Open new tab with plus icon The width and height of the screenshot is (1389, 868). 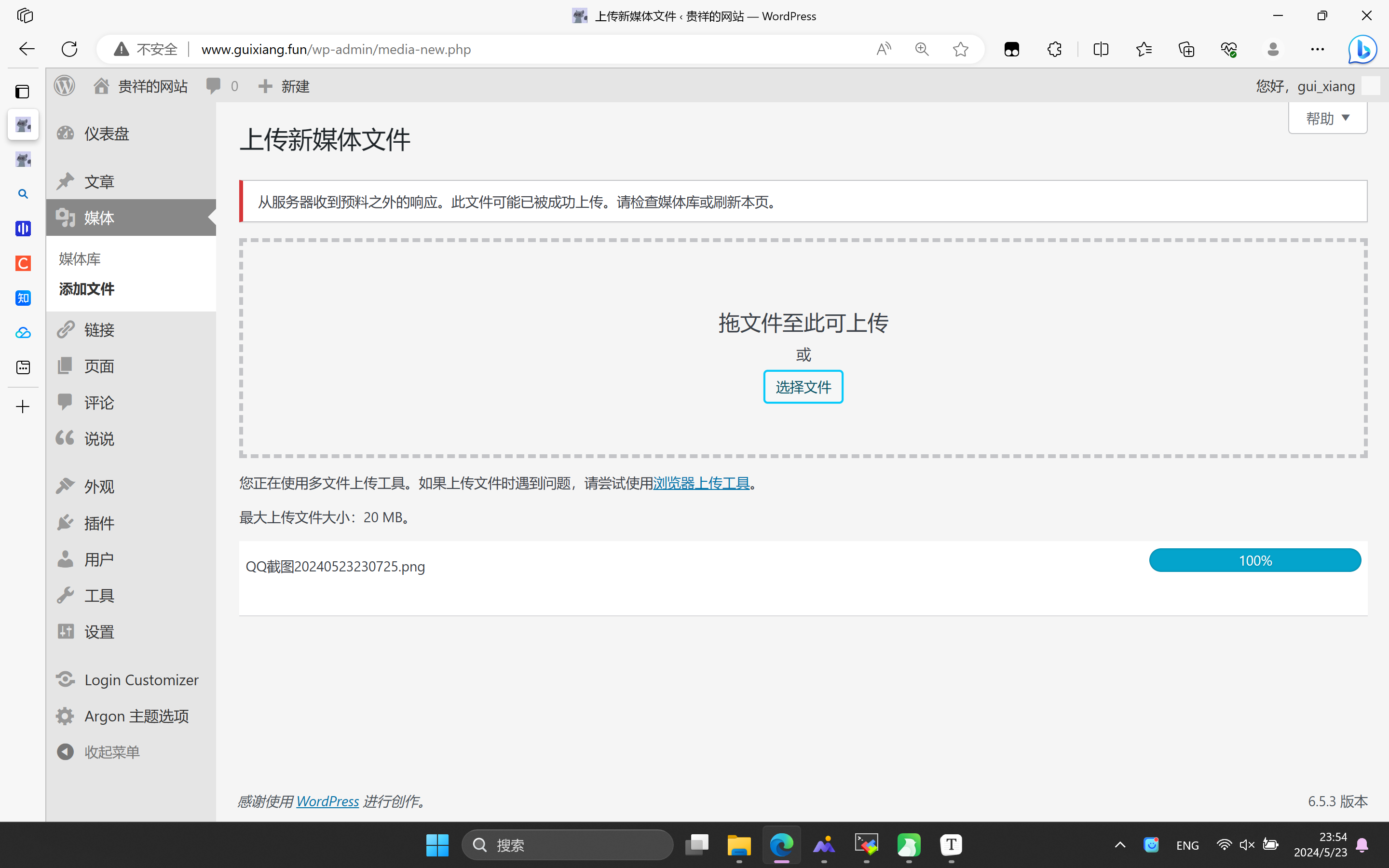coord(23,407)
